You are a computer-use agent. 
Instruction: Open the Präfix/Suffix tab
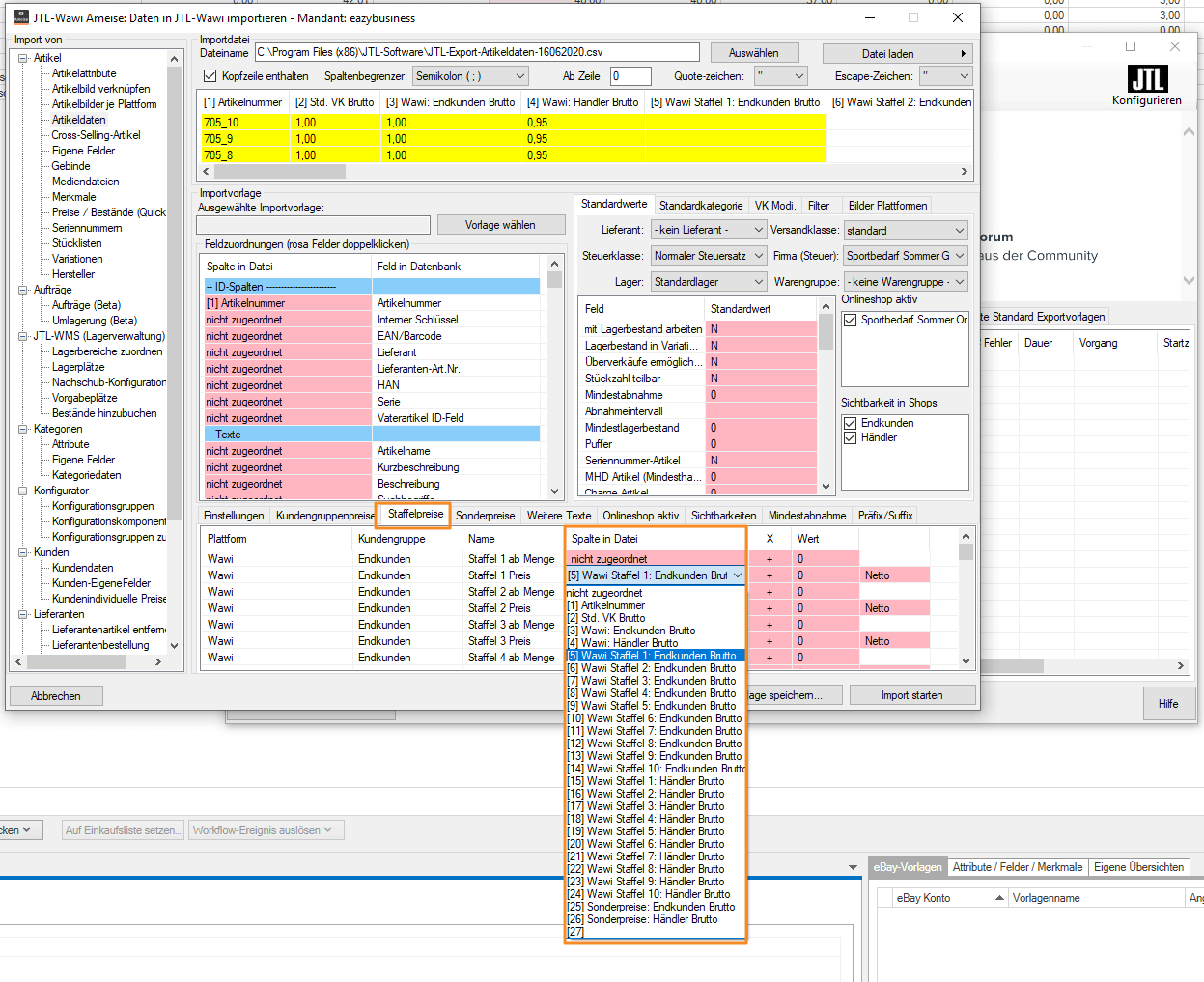pyautogui.click(x=885, y=516)
